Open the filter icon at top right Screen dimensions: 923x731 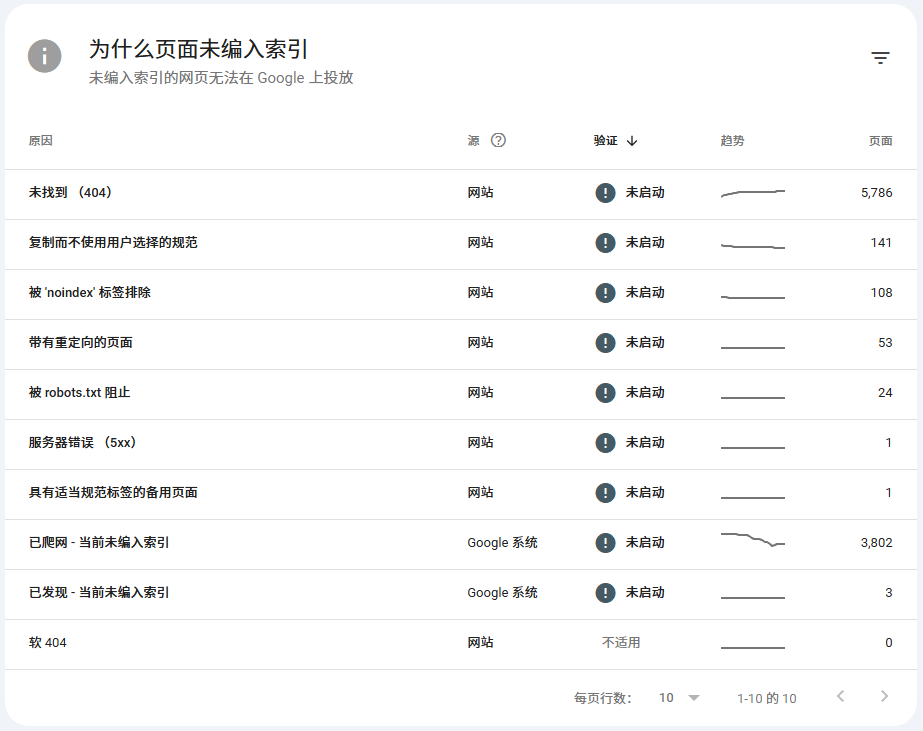click(x=880, y=58)
